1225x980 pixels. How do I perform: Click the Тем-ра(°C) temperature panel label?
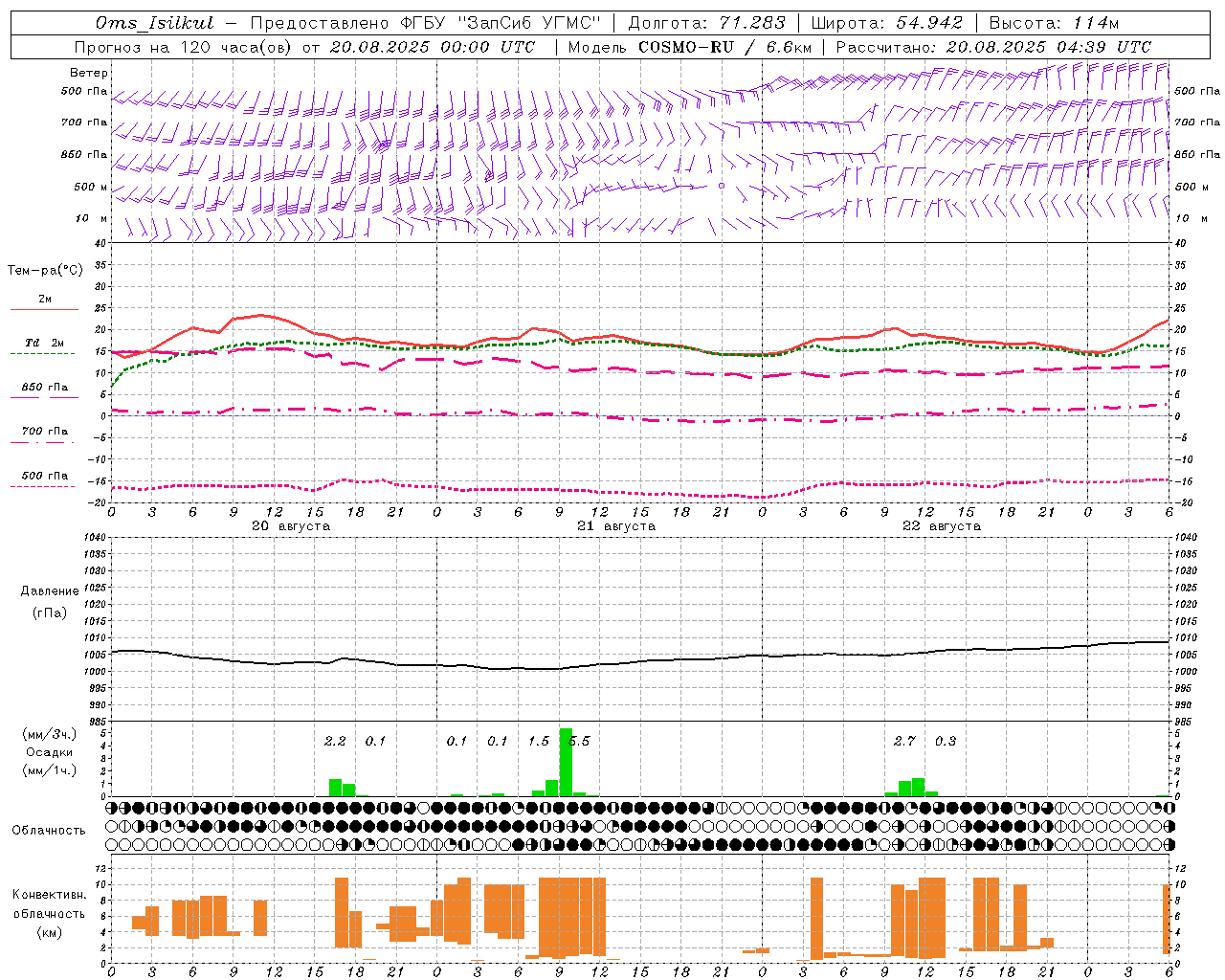[45, 270]
